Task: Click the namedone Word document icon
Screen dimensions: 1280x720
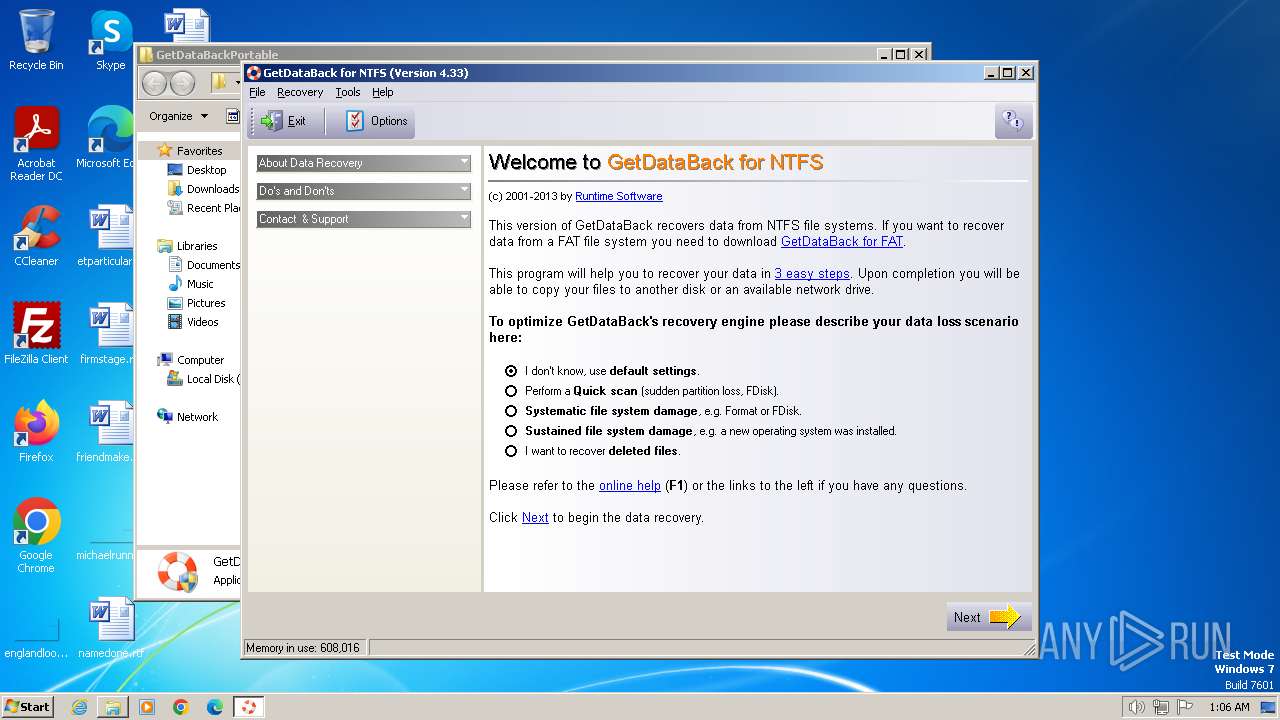Action: pos(110,628)
